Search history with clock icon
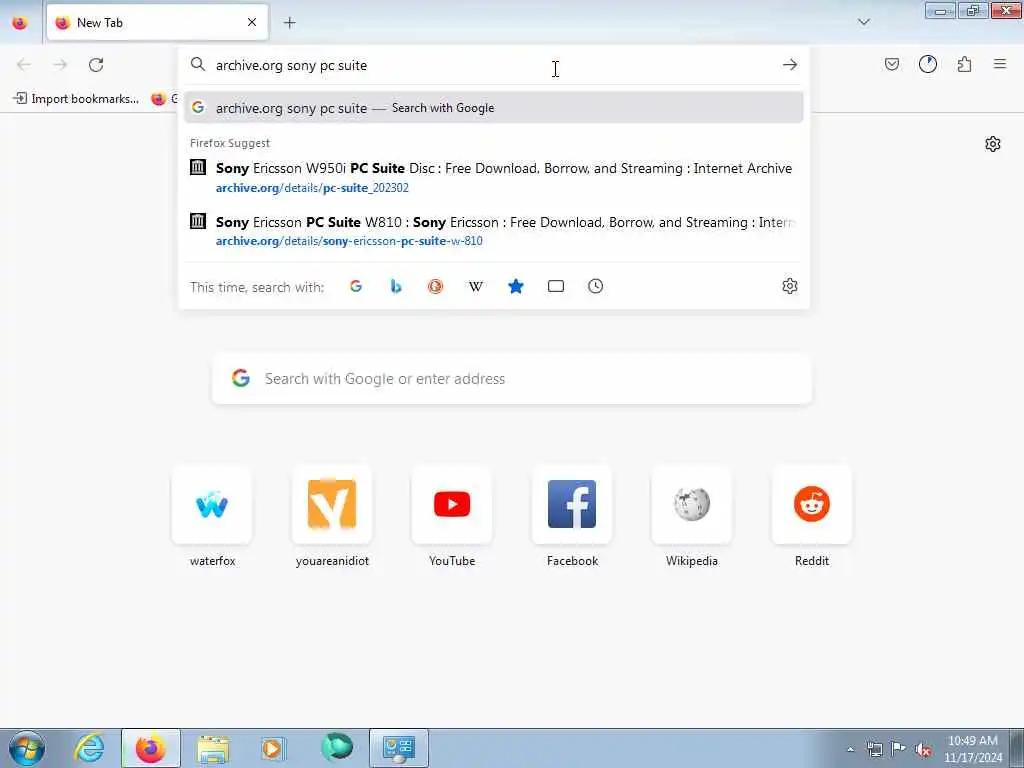The height and width of the screenshot is (768, 1024). [x=596, y=286]
